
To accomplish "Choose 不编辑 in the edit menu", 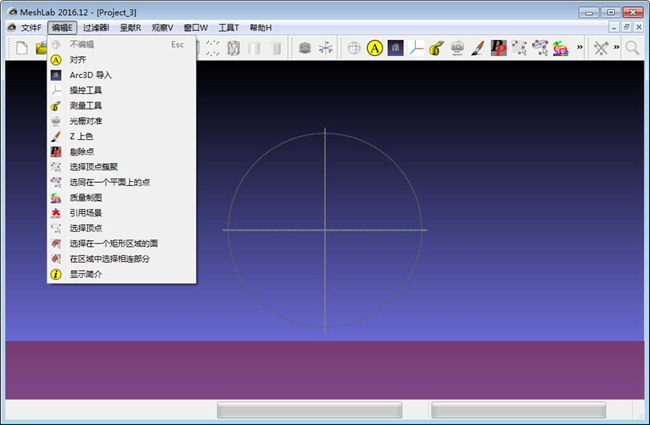I will point(121,44).
